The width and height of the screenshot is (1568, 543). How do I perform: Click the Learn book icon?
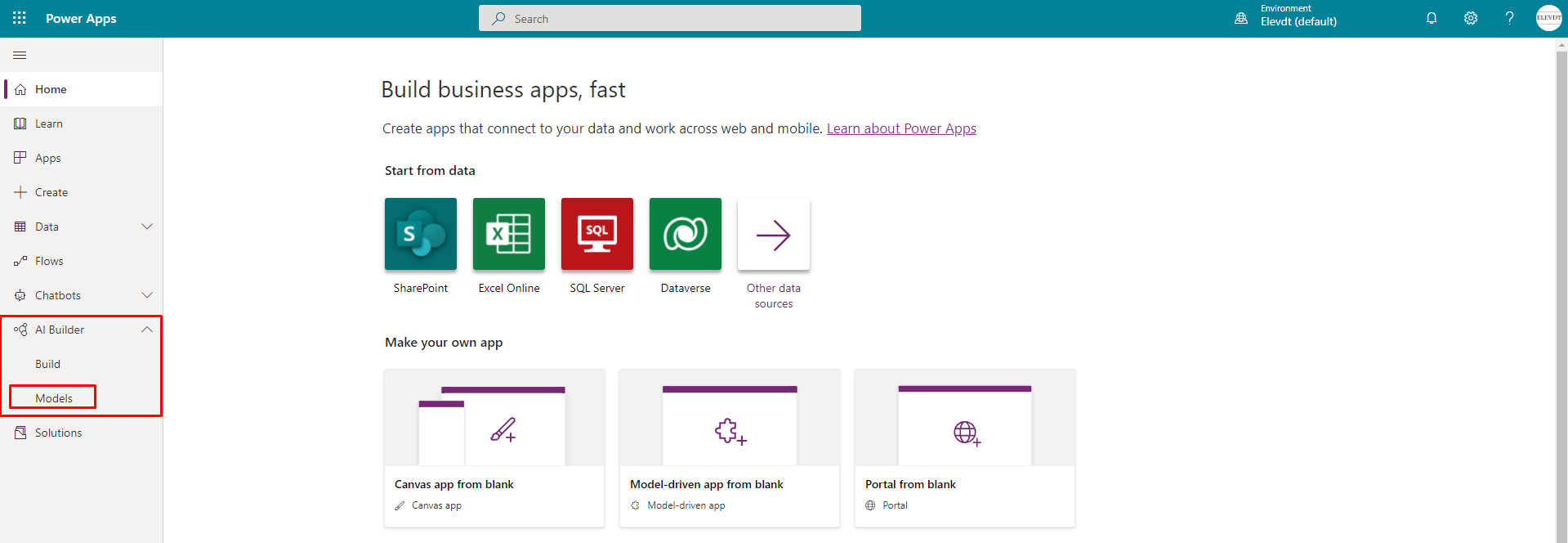click(20, 123)
